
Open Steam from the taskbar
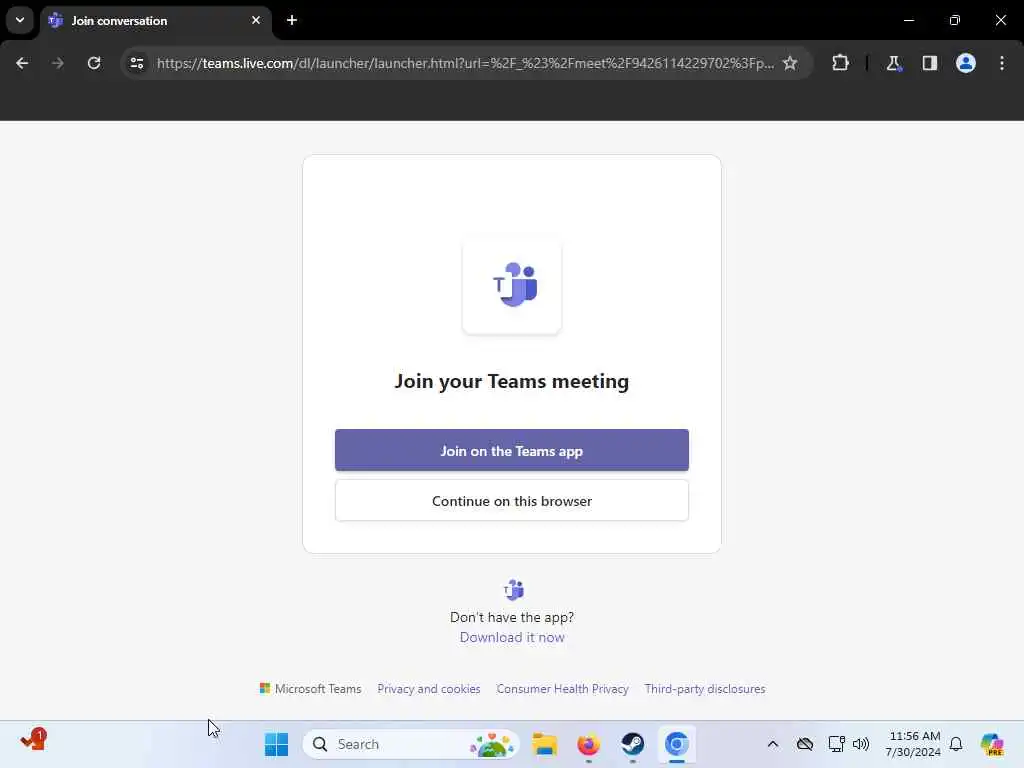pos(632,744)
